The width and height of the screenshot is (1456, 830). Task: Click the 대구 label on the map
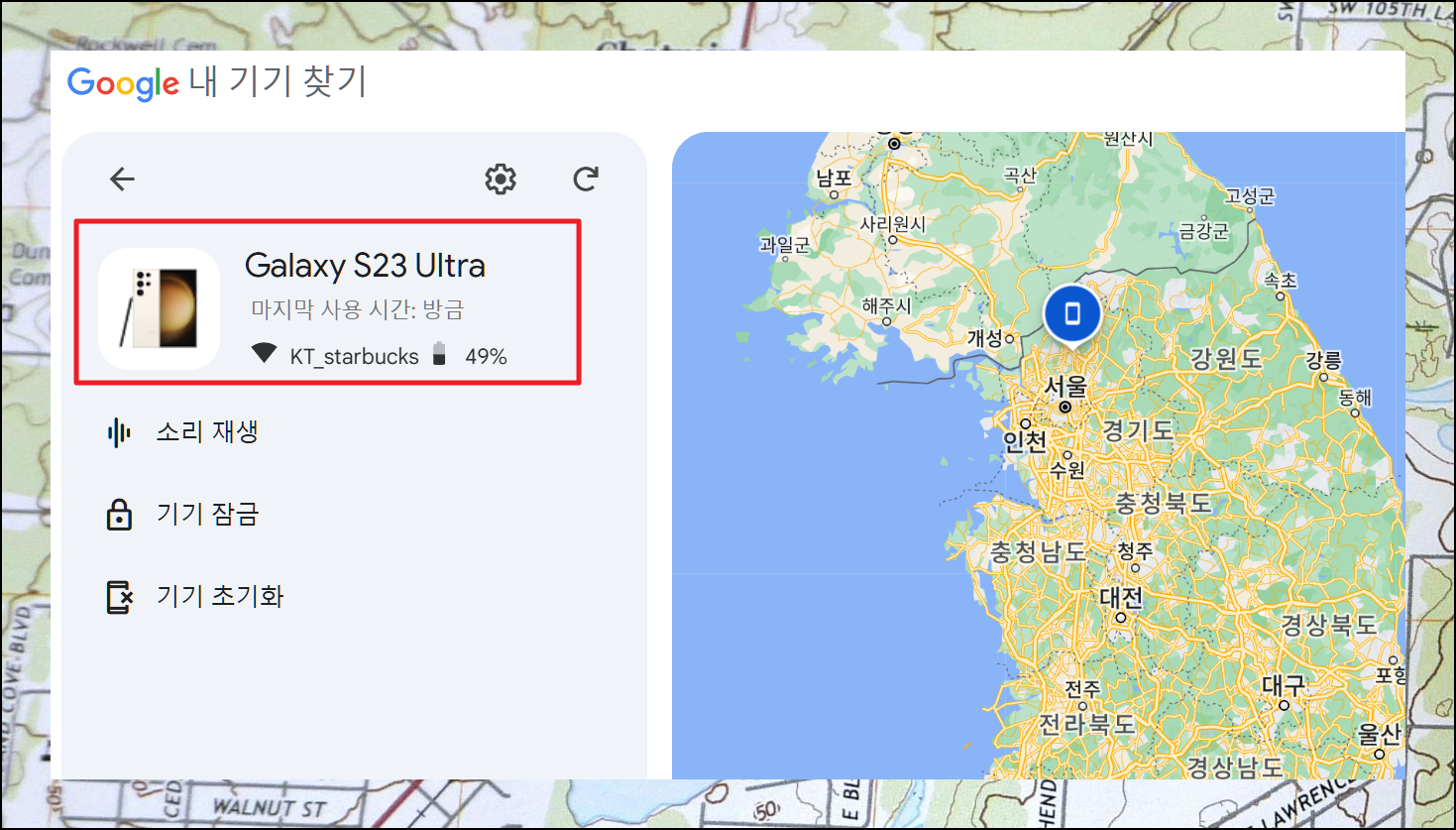1284,685
